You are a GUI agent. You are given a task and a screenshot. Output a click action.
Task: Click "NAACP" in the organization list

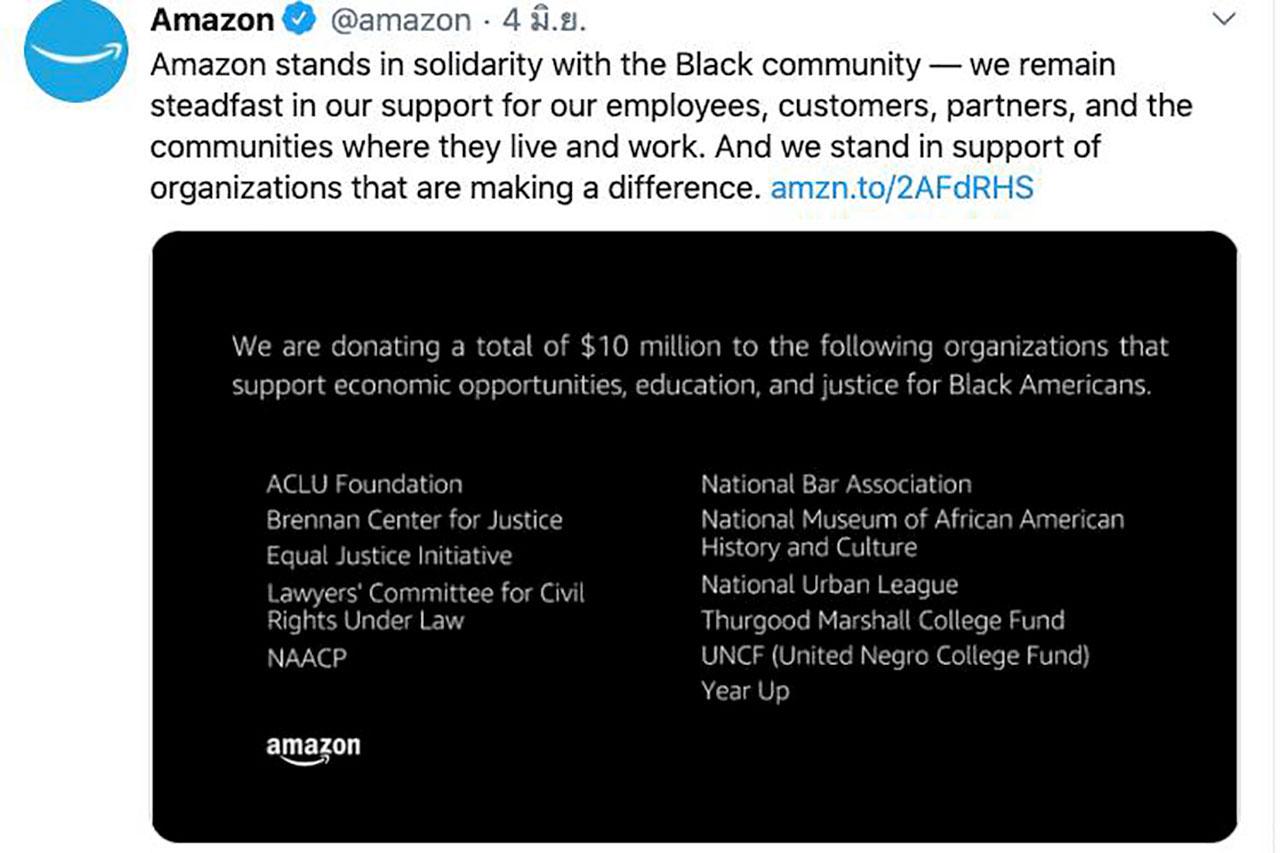click(x=306, y=659)
